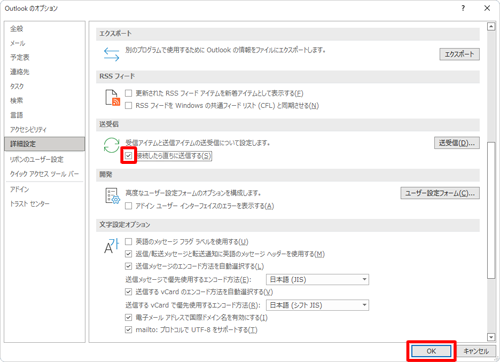Open the help question mark

click(463, 8)
